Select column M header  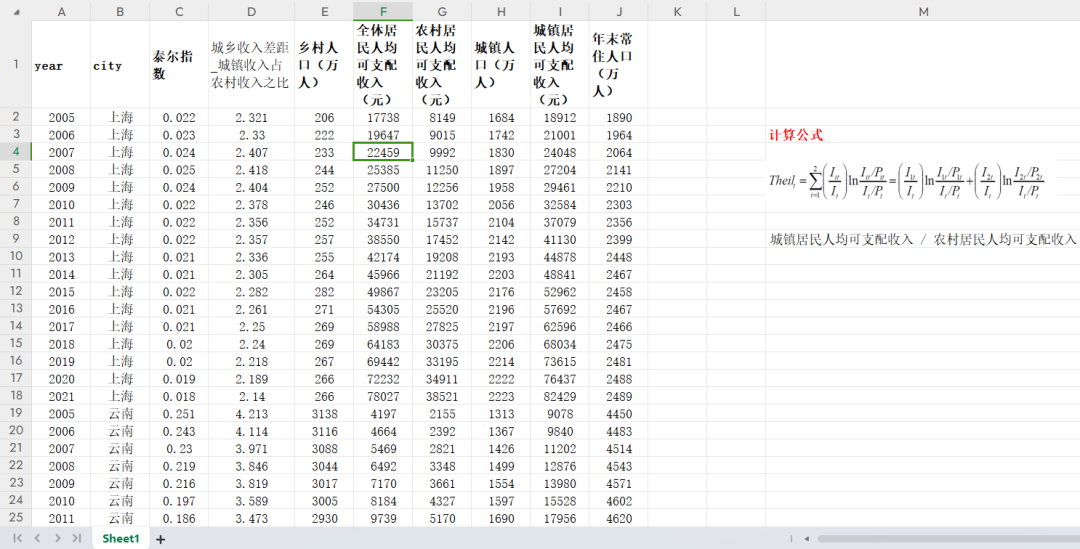pyautogui.click(x=922, y=11)
